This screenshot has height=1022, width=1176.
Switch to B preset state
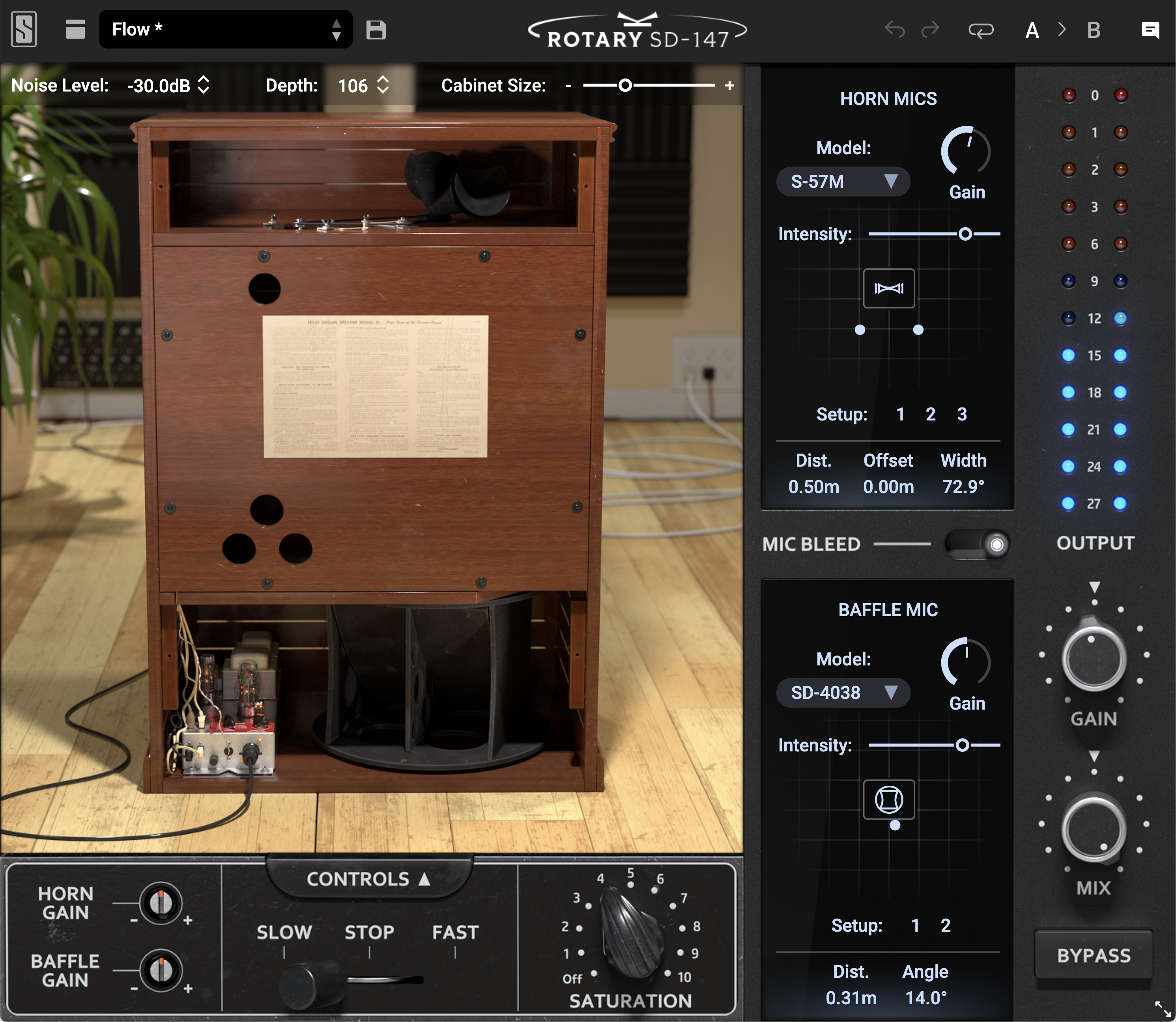1094,30
